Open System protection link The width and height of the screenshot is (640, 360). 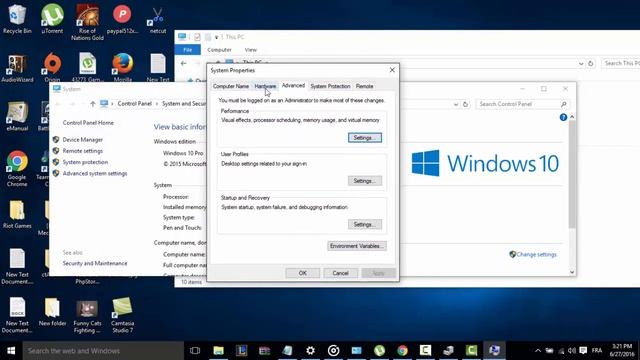coord(85,162)
